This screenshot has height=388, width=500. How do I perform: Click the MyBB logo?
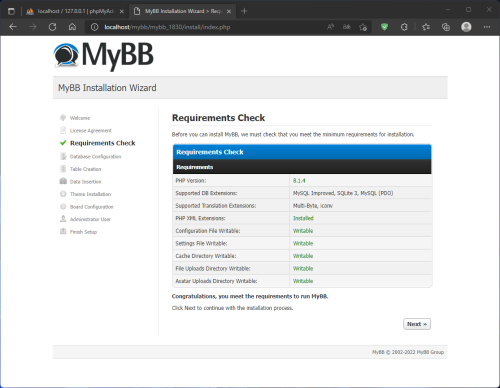104,56
